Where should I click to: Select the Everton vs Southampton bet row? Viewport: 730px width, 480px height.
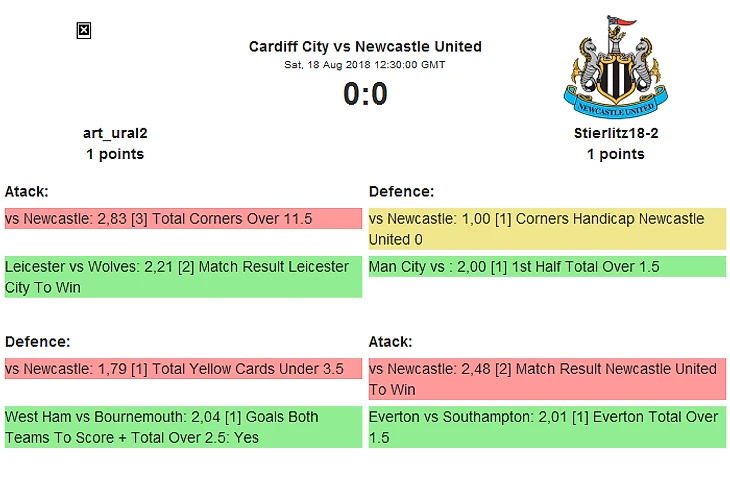547,427
